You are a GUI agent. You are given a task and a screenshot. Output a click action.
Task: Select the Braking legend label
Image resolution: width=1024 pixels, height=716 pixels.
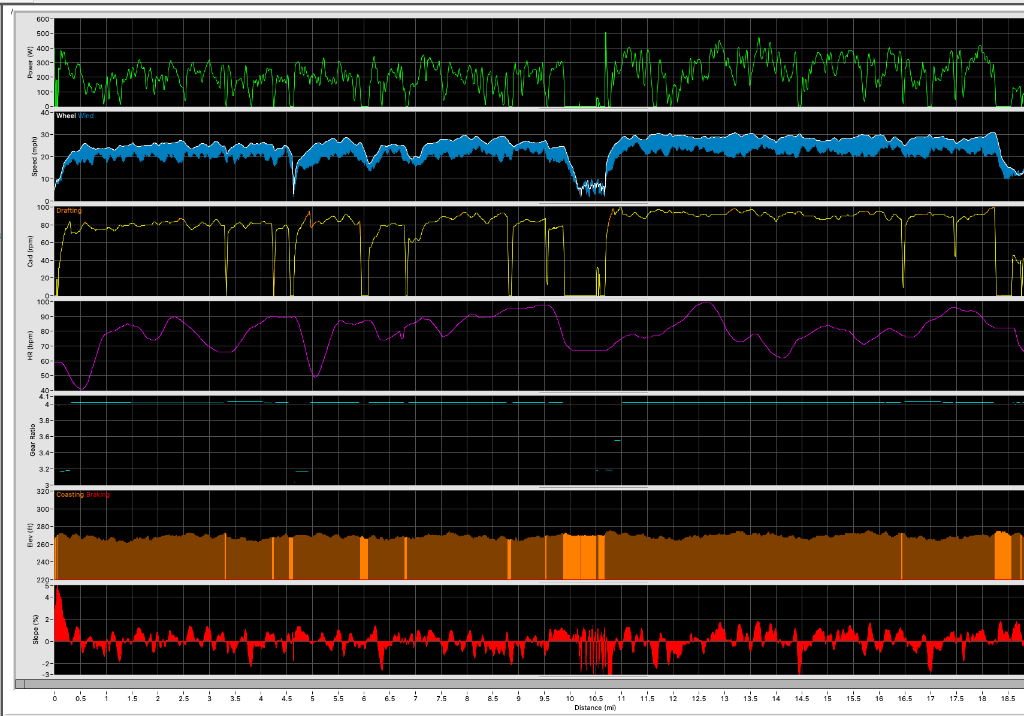click(x=98, y=494)
